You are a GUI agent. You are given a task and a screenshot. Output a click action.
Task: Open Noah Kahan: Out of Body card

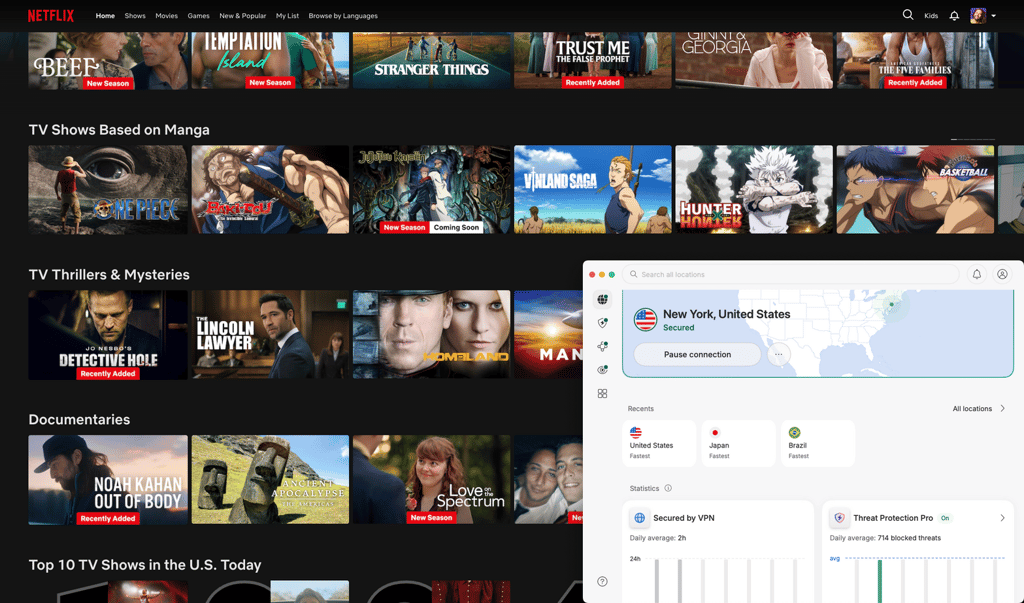[x=108, y=480]
